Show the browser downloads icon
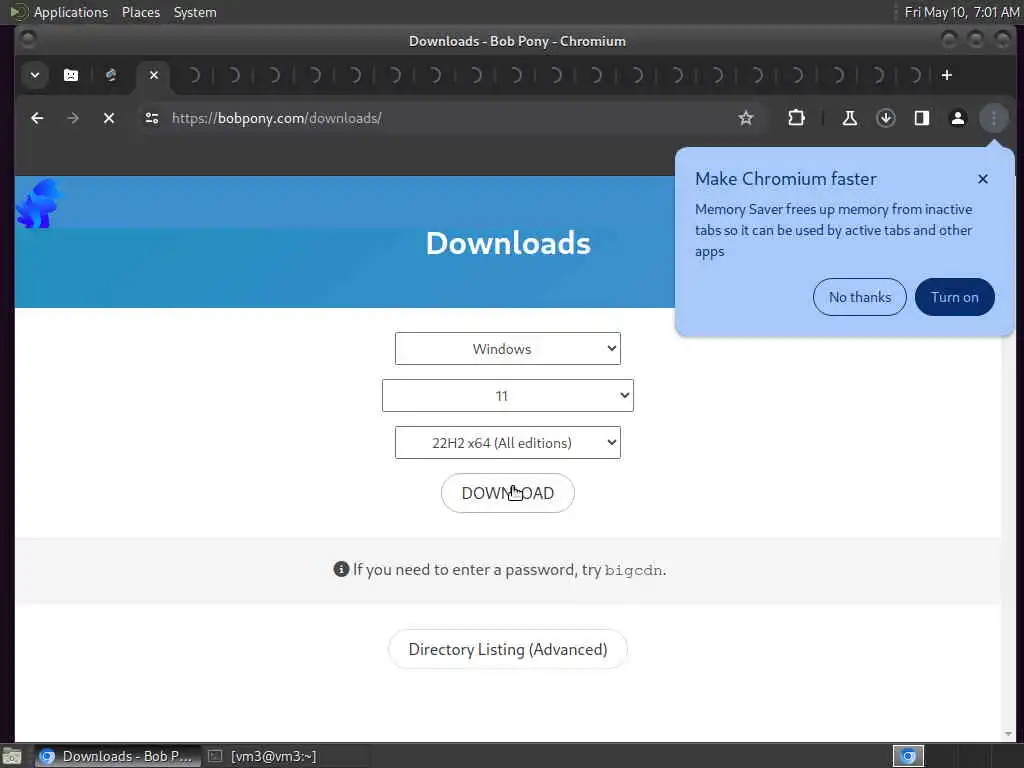Screen dimensions: 1024x768 pyautogui.click(x=886, y=118)
